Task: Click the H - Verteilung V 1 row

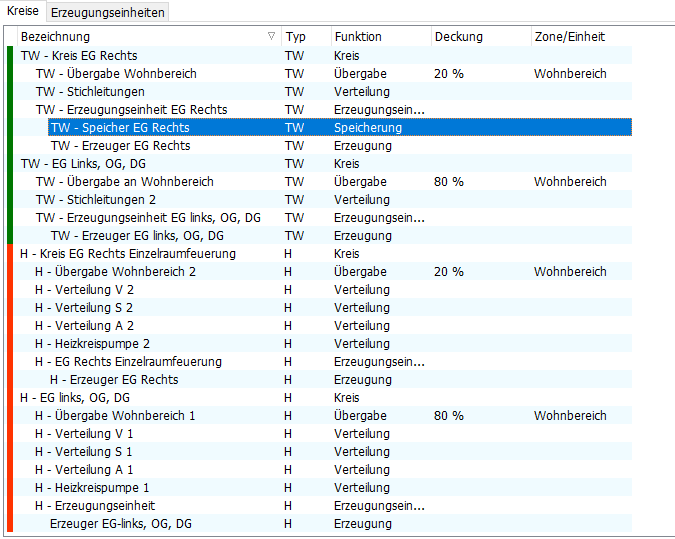Action: pyautogui.click(x=84, y=434)
